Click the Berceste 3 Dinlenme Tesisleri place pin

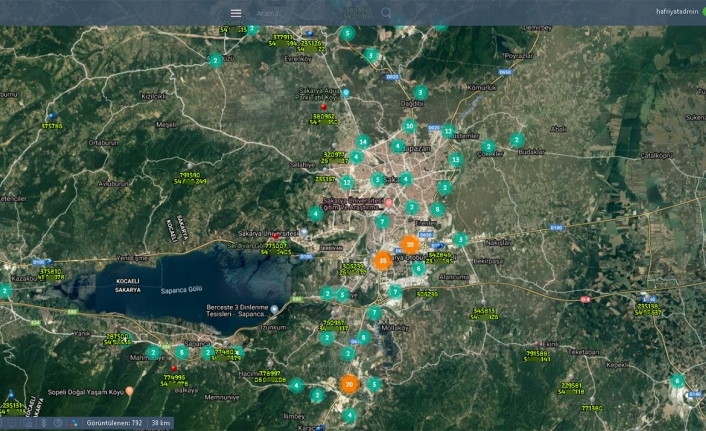274,309
